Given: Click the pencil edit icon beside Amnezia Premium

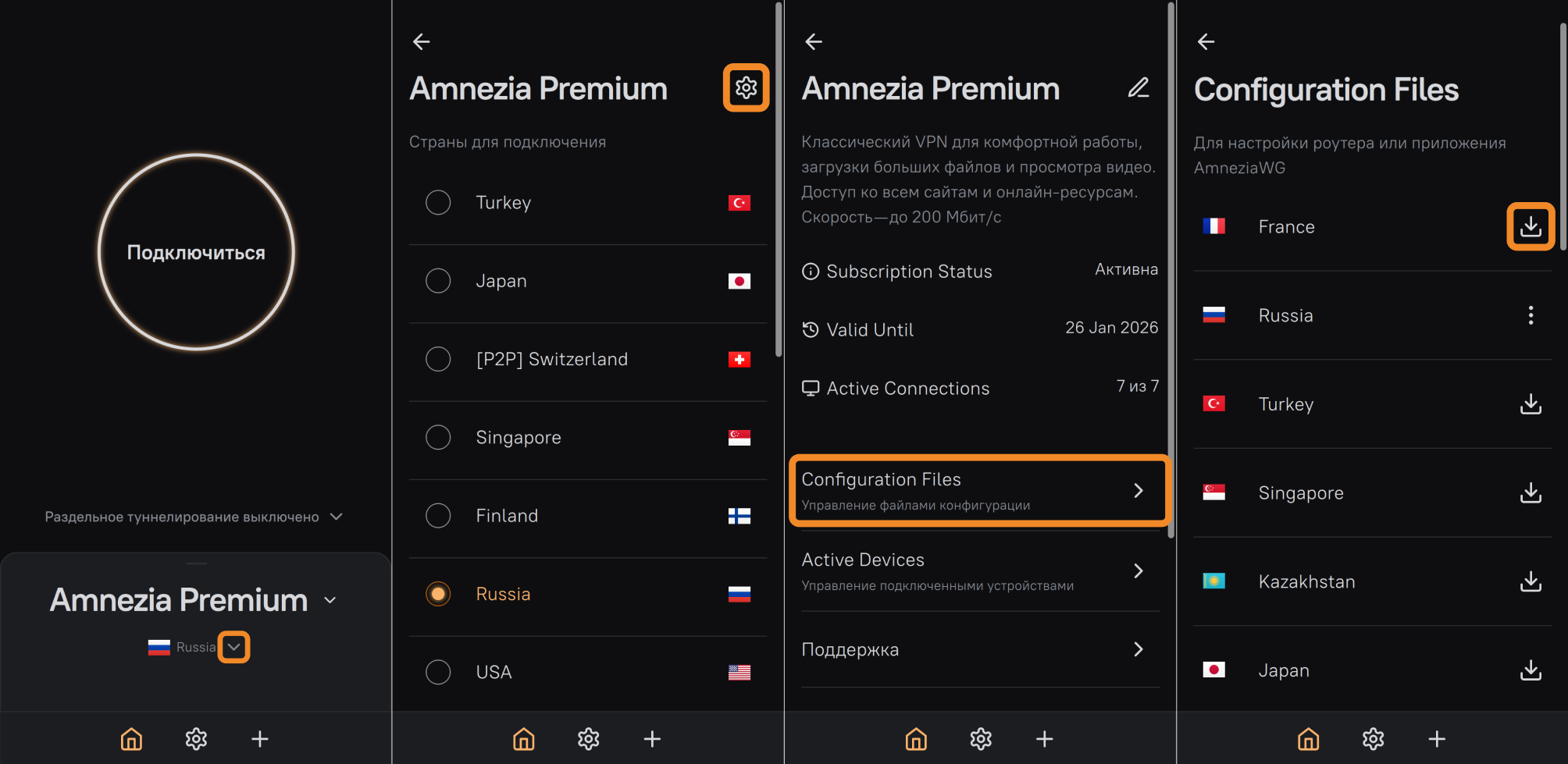Looking at the screenshot, I should click(1139, 88).
